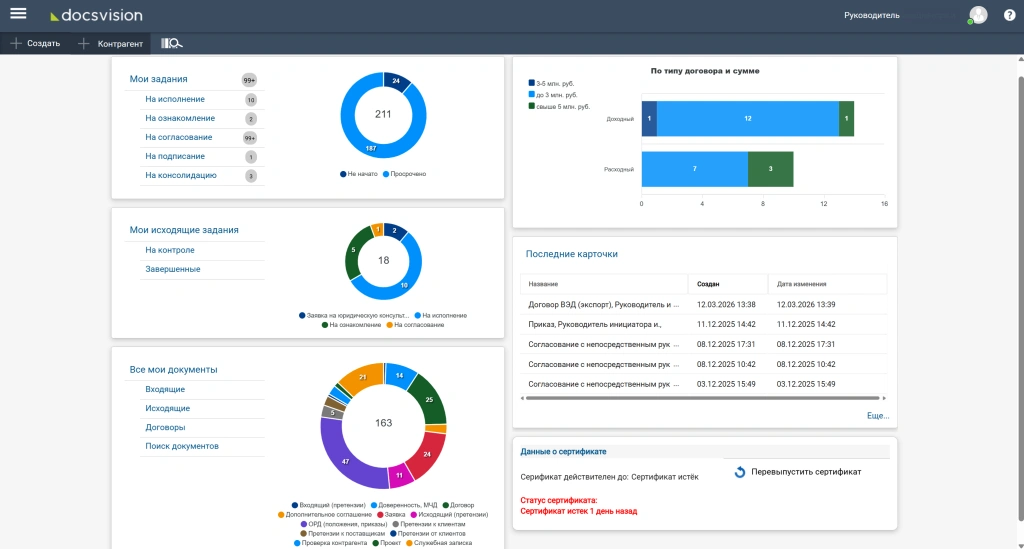Click the plus icon next to Создать
The height and width of the screenshot is (549, 1024).
point(16,43)
